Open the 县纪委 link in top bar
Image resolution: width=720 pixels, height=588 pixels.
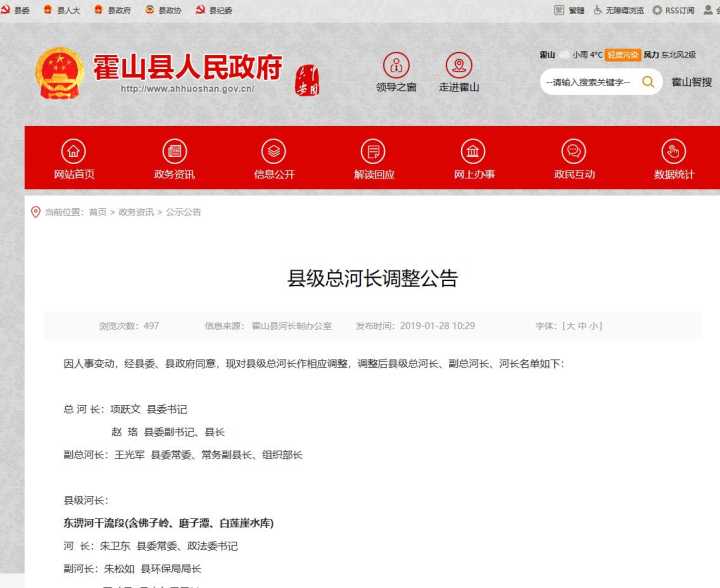[214, 10]
